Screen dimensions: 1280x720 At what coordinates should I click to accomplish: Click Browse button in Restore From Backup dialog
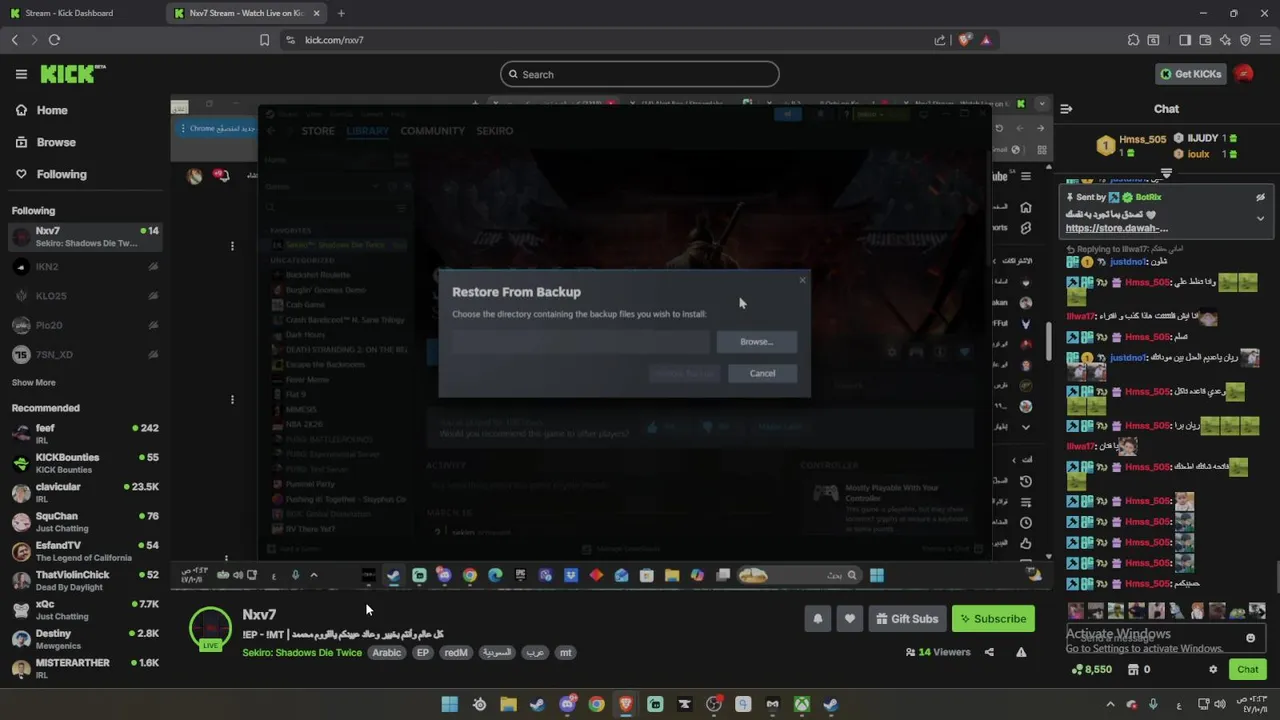(756, 342)
